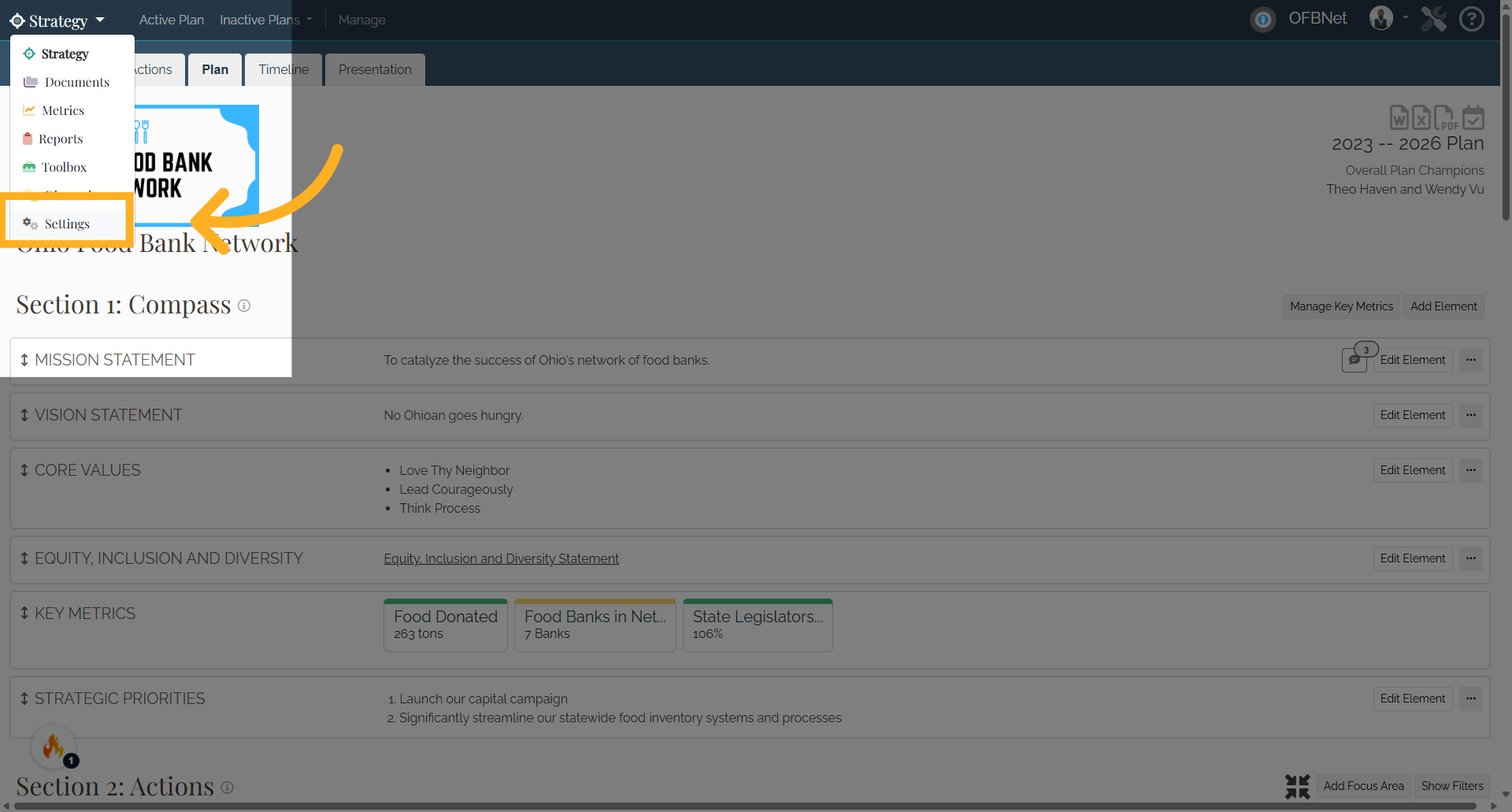Open comments on the Mission Statement row
This screenshot has height=812, width=1512.
coord(1354,360)
